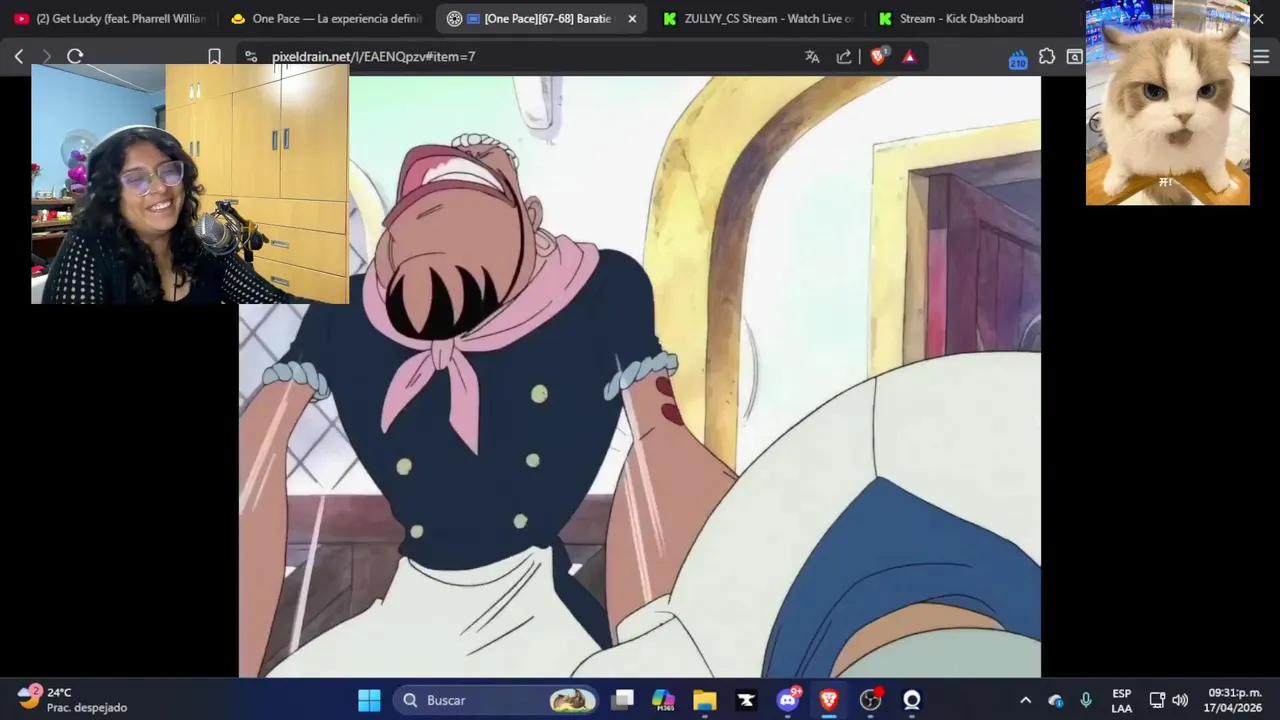
Task: Open the webcam app on the taskbar
Action: tap(912, 700)
